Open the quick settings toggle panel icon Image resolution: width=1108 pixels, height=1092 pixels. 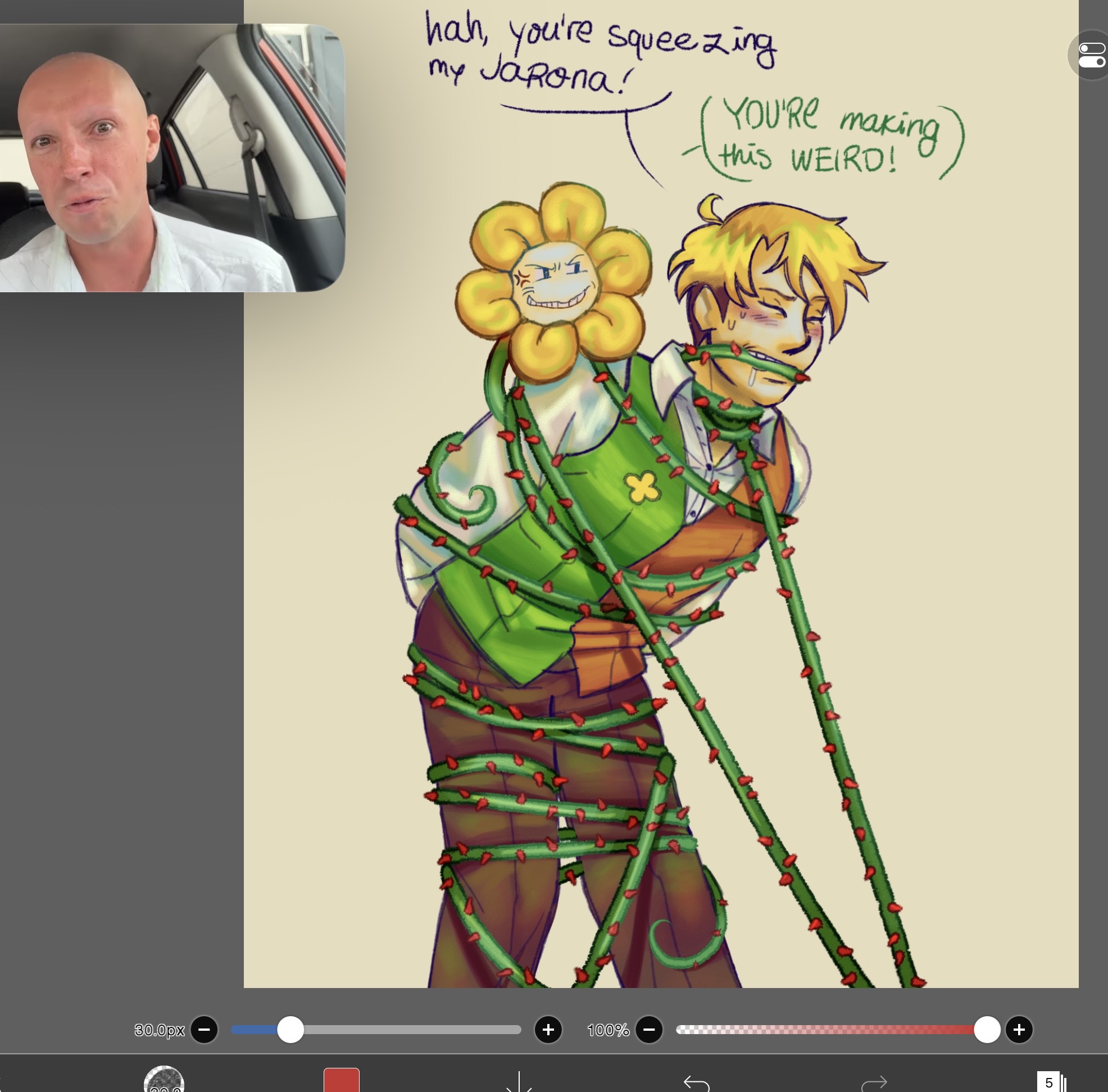tap(1091, 55)
